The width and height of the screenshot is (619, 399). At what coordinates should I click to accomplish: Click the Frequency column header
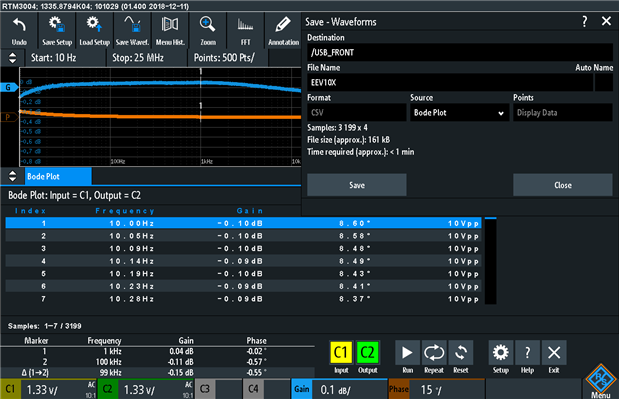point(125,211)
